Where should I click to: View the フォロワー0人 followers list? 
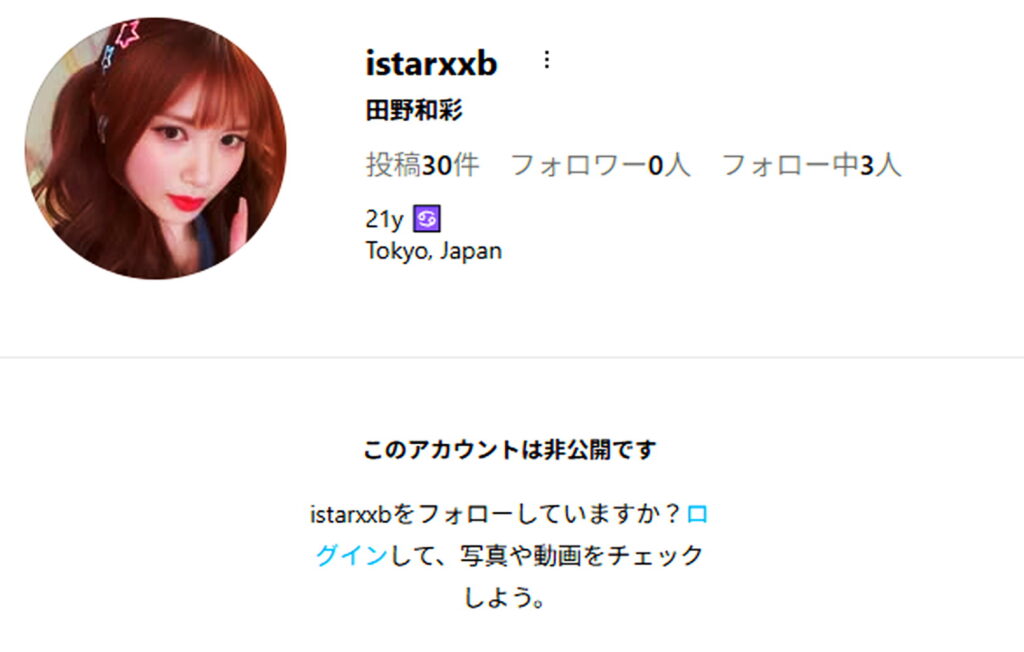pyautogui.click(x=600, y=165)
